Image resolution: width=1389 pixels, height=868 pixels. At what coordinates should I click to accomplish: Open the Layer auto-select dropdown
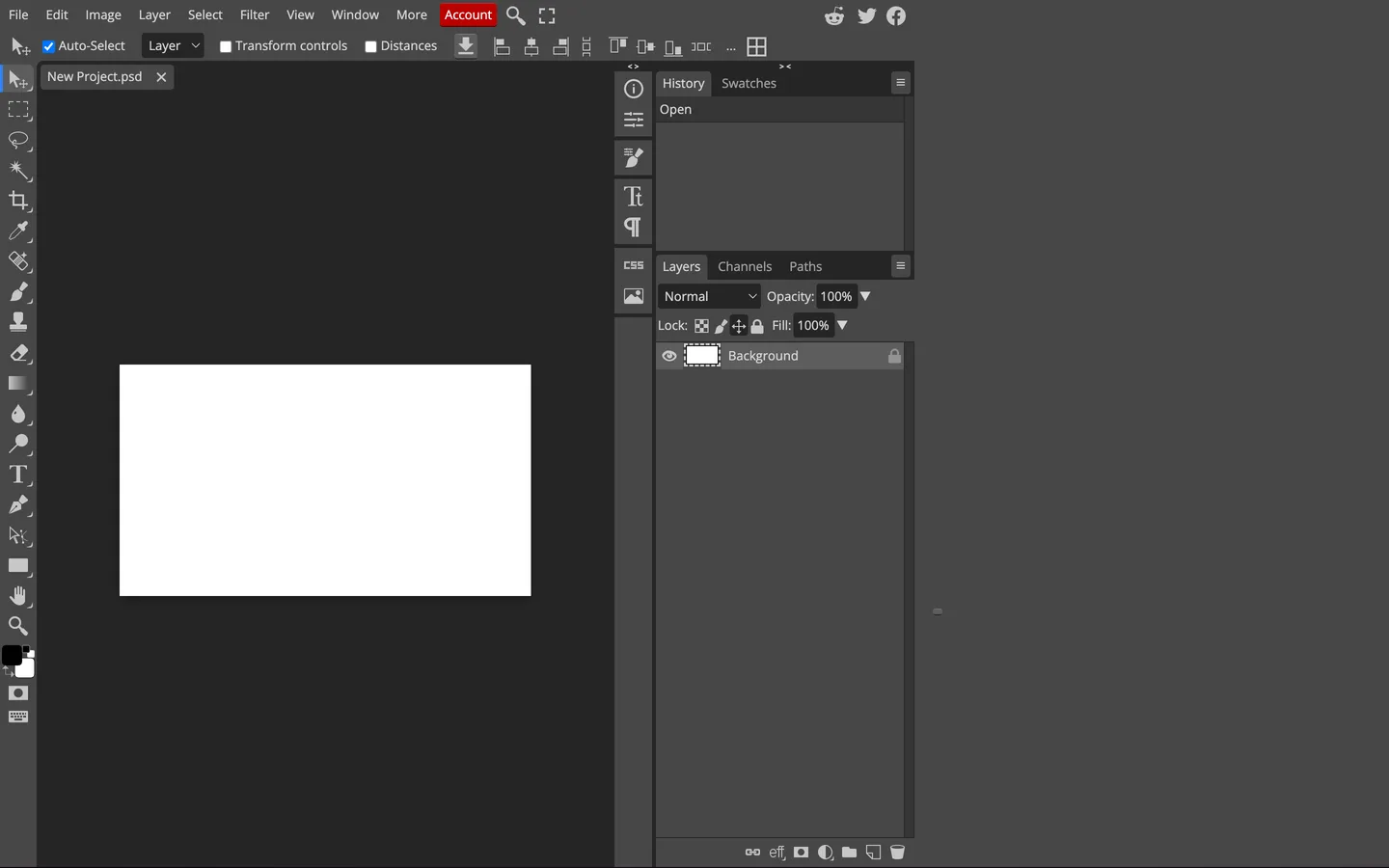[174, 46]
